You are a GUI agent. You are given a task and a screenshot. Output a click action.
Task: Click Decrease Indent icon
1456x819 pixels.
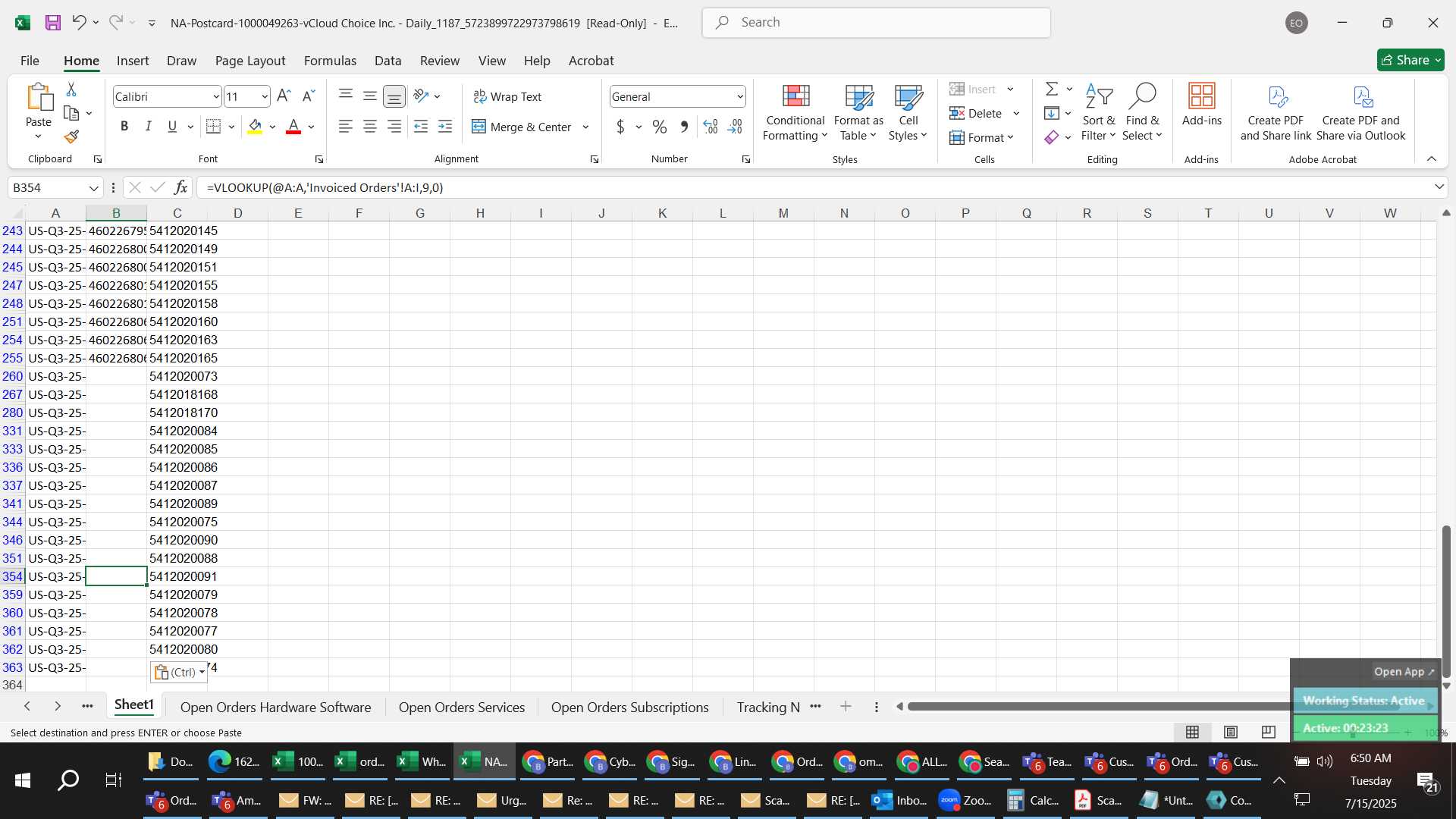(x=421, y=127)
